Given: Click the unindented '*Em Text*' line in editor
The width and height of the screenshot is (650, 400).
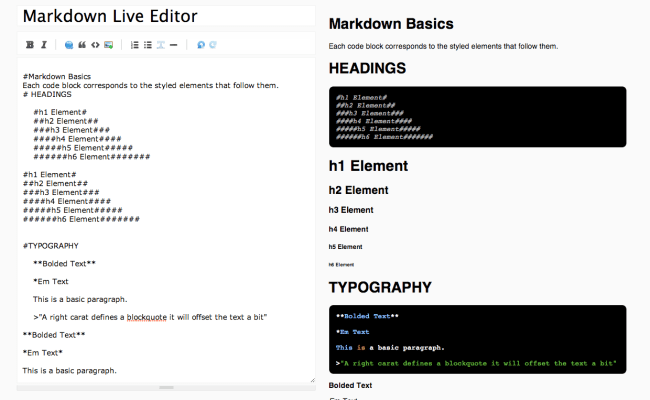Looking at the screenshot, I should pos(42,353).
